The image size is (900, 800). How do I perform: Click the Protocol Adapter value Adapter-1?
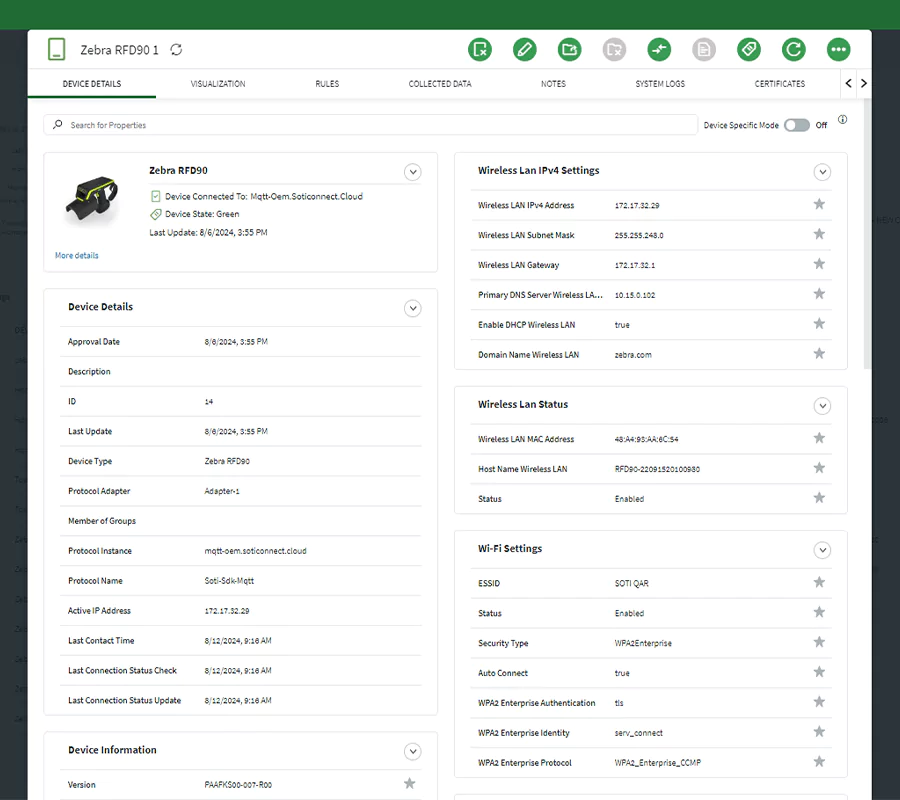tap(222, 491)
